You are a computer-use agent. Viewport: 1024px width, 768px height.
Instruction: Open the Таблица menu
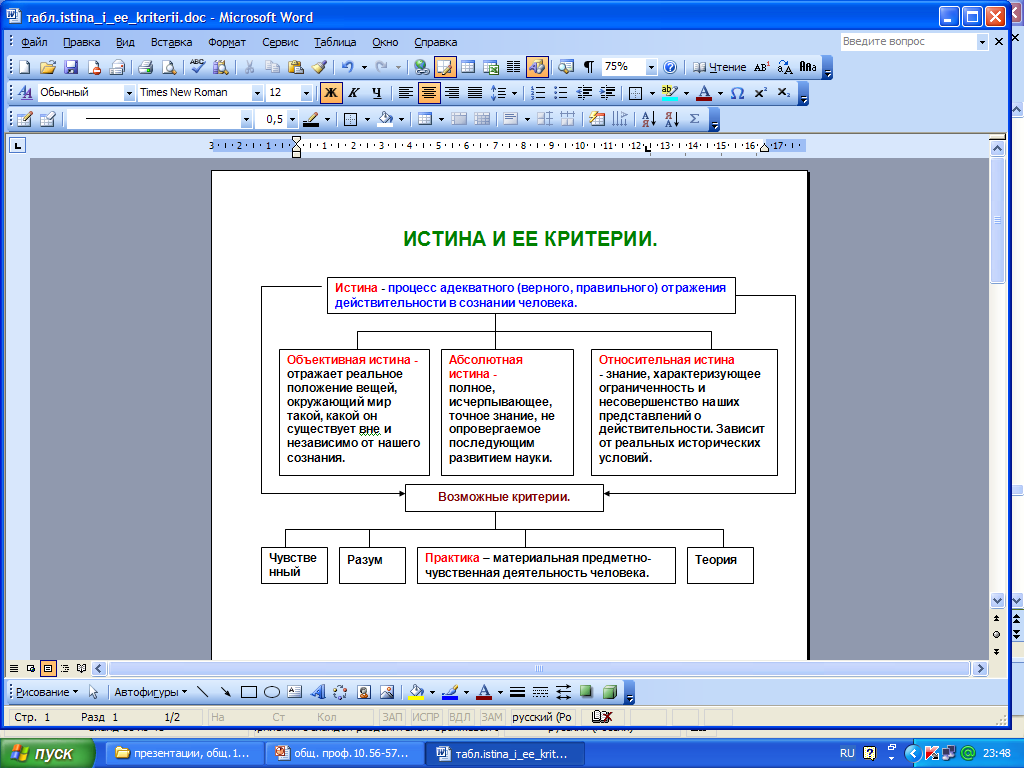point(335,42)
